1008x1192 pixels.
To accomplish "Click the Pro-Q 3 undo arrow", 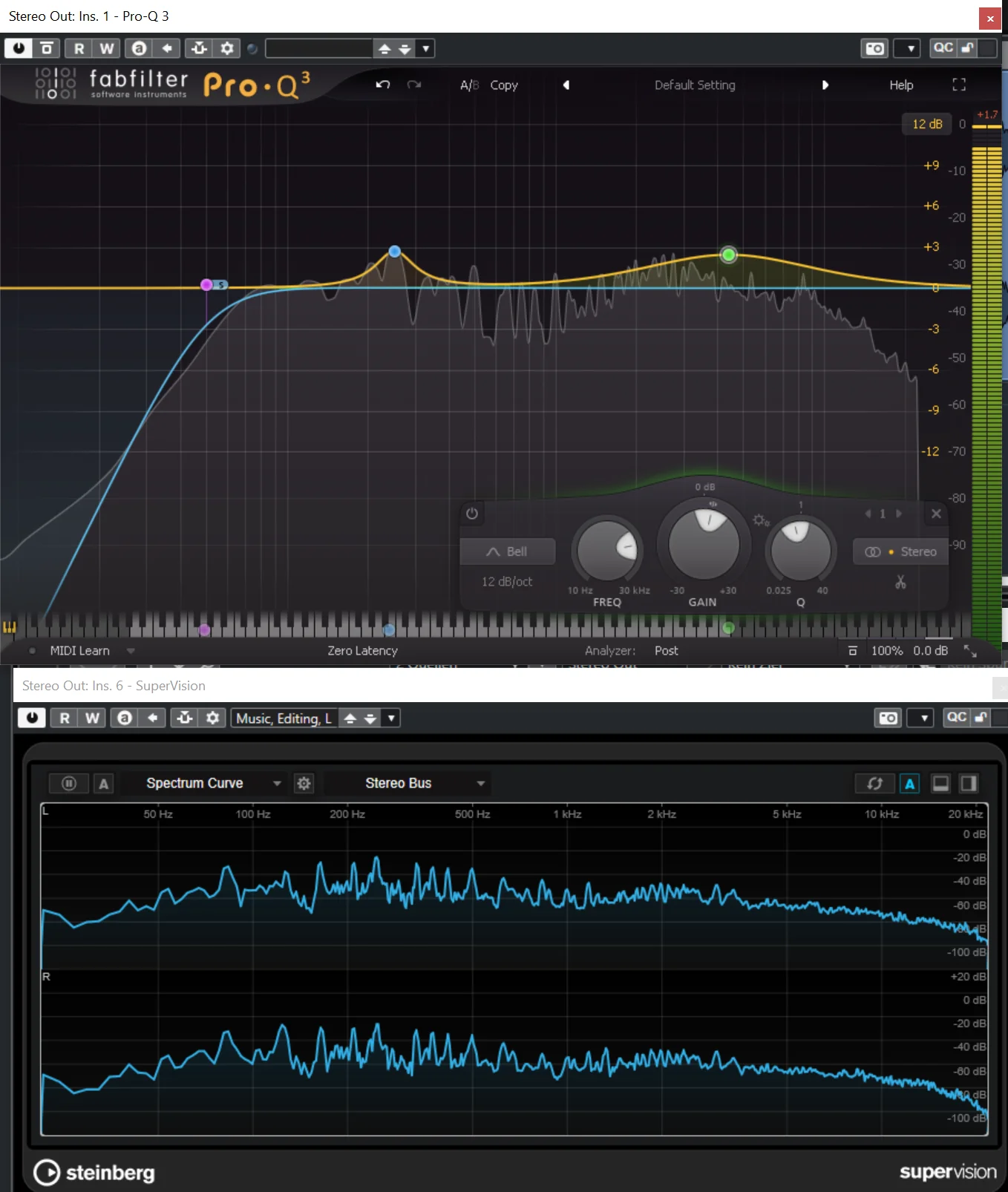I will (383, 85).
